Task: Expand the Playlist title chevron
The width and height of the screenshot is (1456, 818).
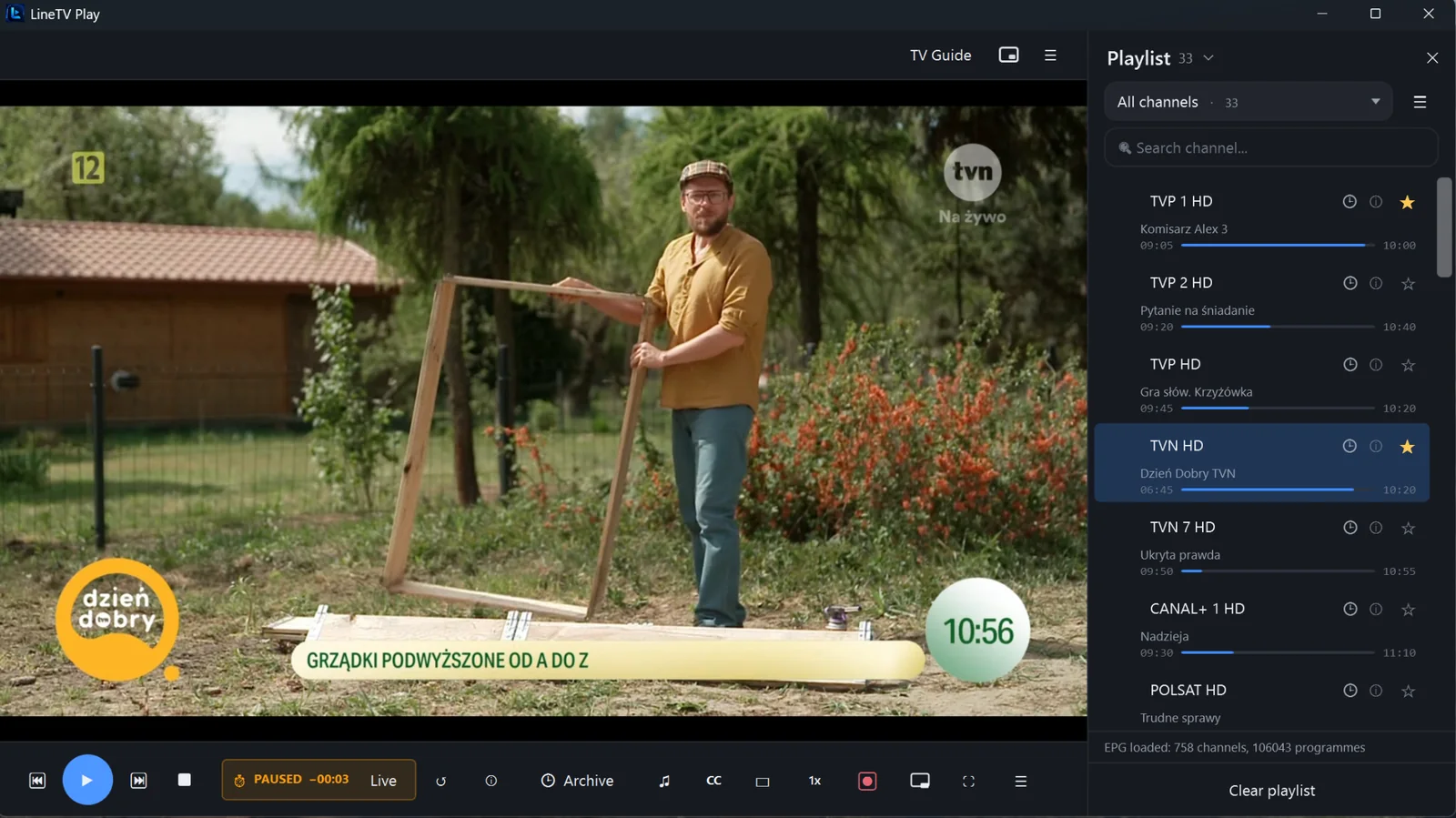Action: pyautogui.click(x=1208, y=58)
